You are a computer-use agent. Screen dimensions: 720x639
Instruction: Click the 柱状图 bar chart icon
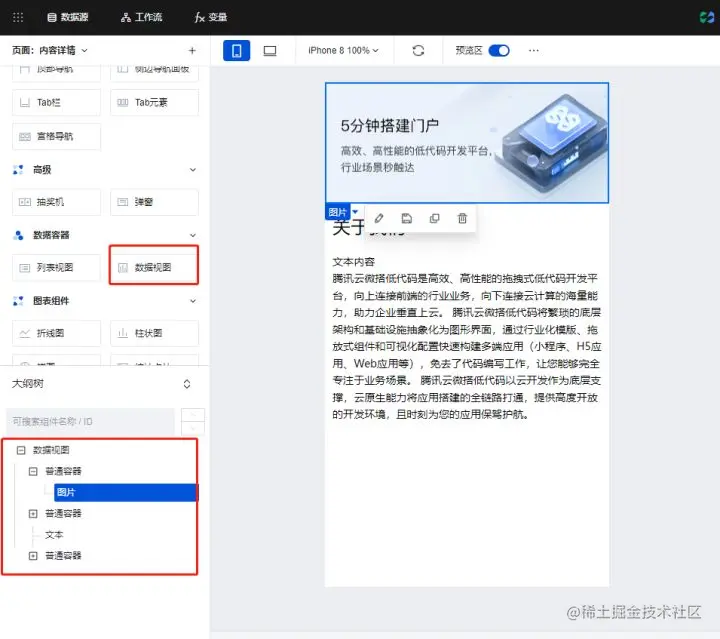(123, 333)
